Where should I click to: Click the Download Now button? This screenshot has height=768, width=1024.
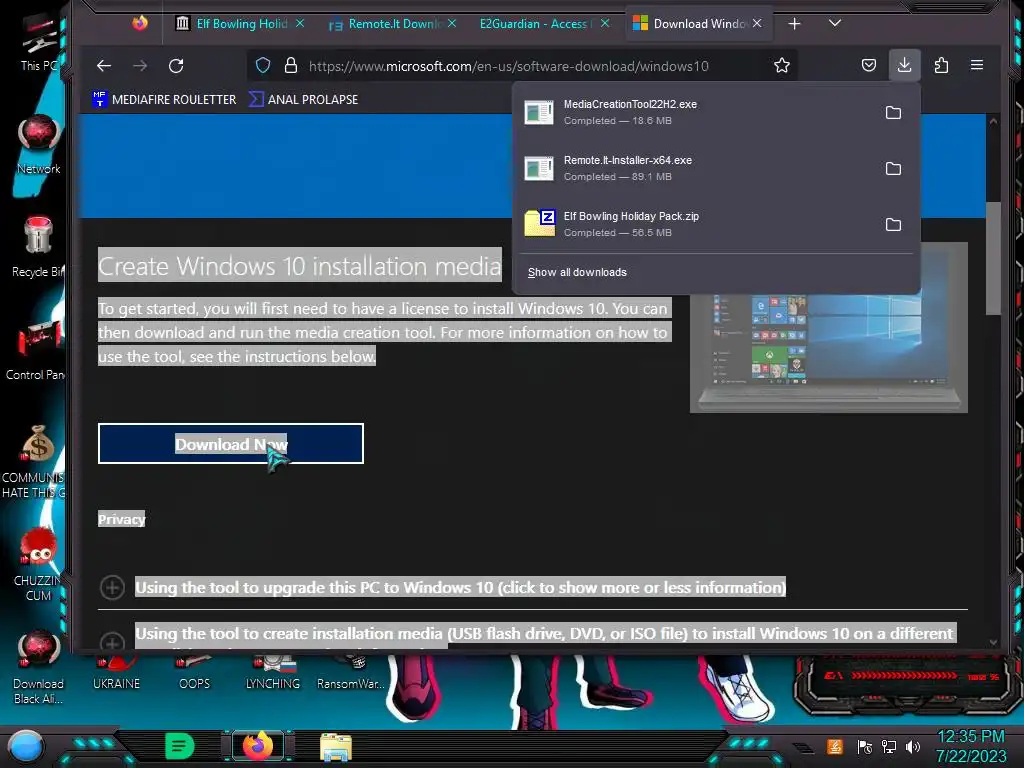231,444
